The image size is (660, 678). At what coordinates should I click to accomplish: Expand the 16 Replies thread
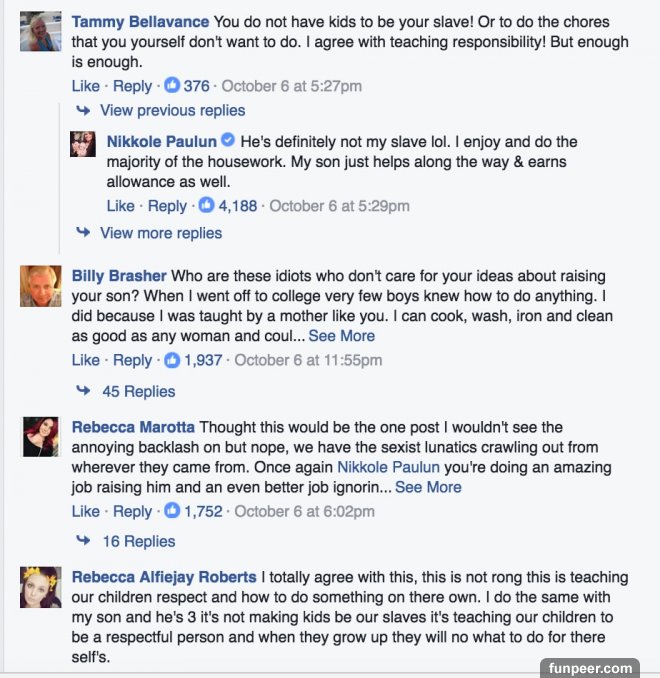pos(138,541)
